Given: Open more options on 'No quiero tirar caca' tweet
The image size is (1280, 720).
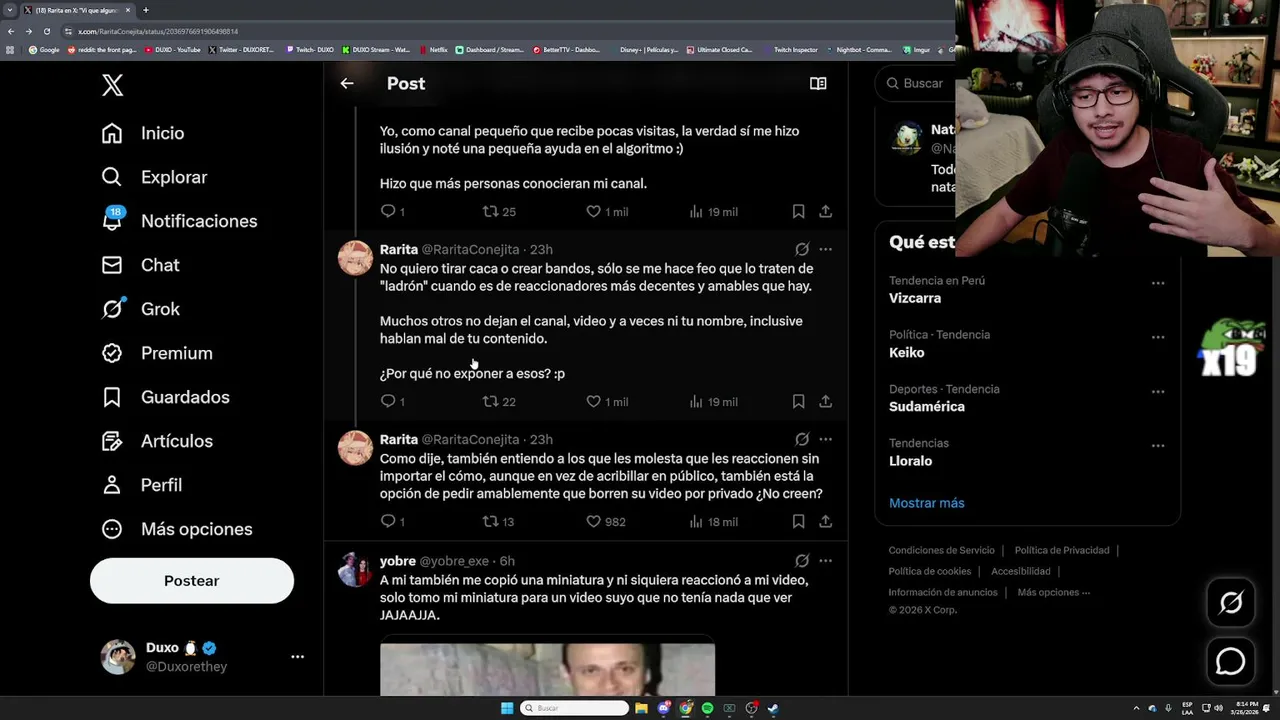Looking at the screenshot, I should coord(825,249).
